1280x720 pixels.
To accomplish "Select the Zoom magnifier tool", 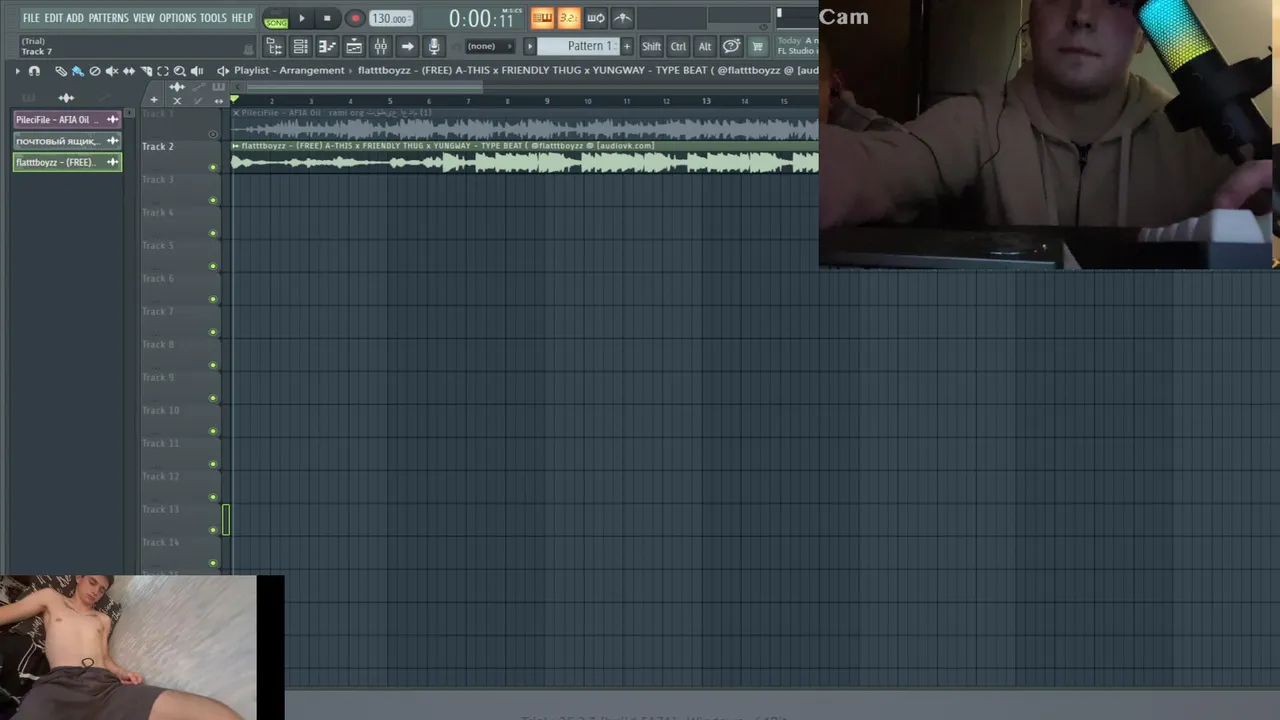I will pyautogui.click(x=180, y=71).
